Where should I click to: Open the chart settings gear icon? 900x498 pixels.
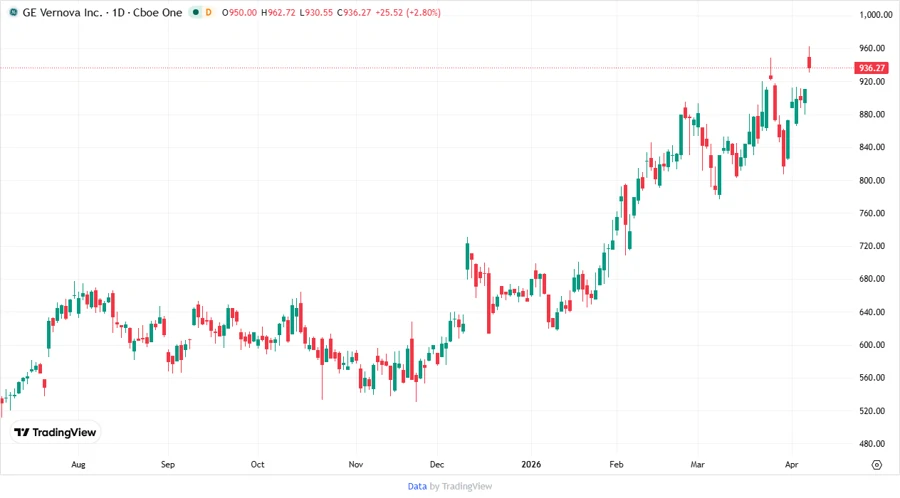[876, 465]
